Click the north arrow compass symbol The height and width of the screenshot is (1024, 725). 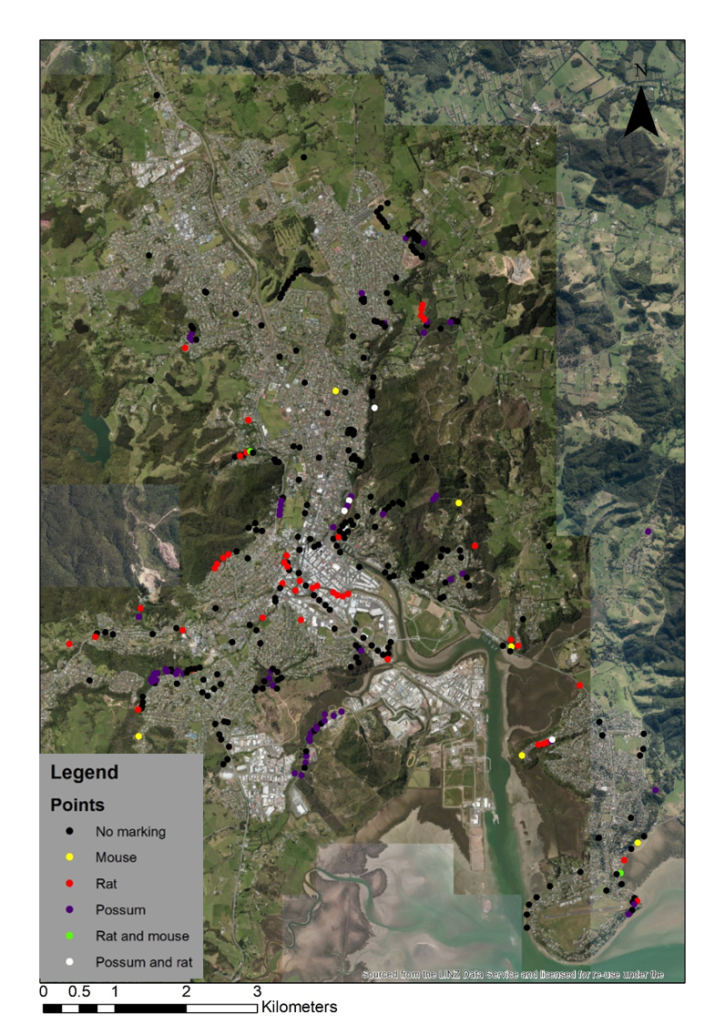pyautogui.click(x=641, y=111)
